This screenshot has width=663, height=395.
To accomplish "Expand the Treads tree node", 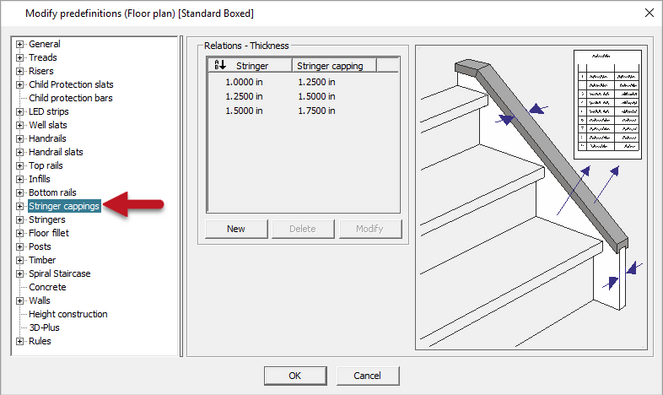I will [x=19, y=58].
